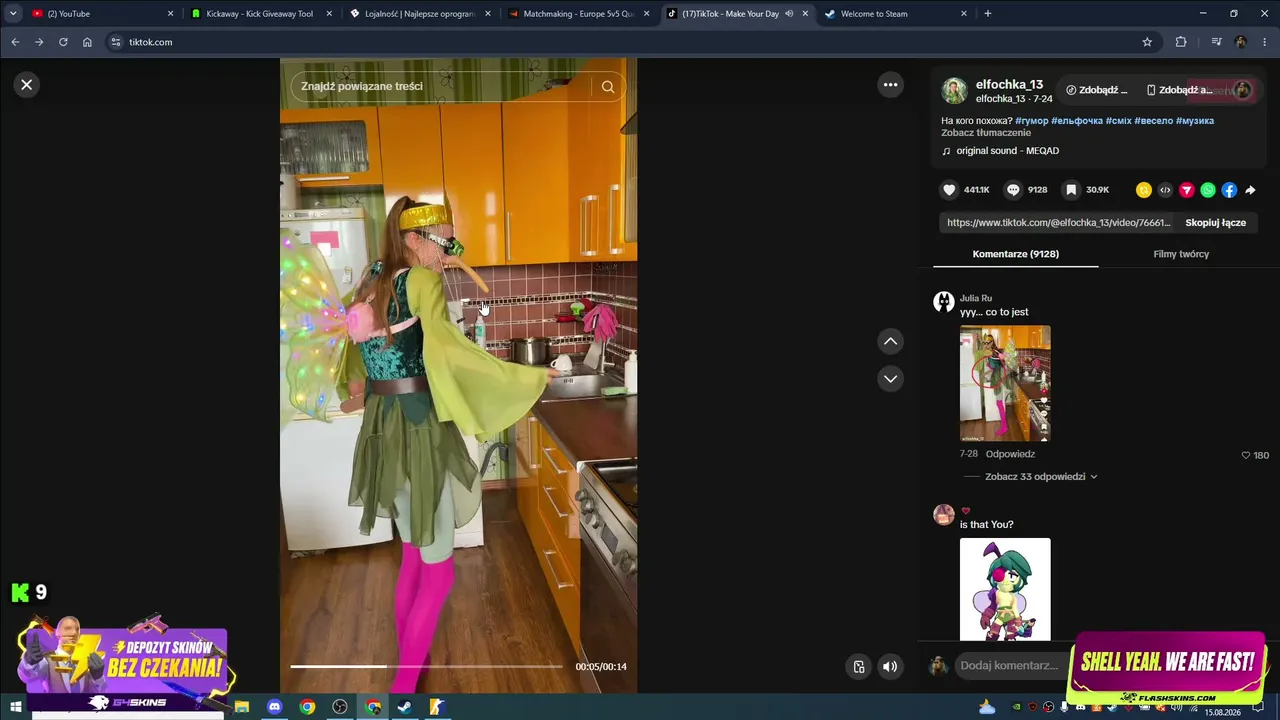Click the search magnifier icon over video
Viewport: 1280px width, 720px height.
click(608, 86)
